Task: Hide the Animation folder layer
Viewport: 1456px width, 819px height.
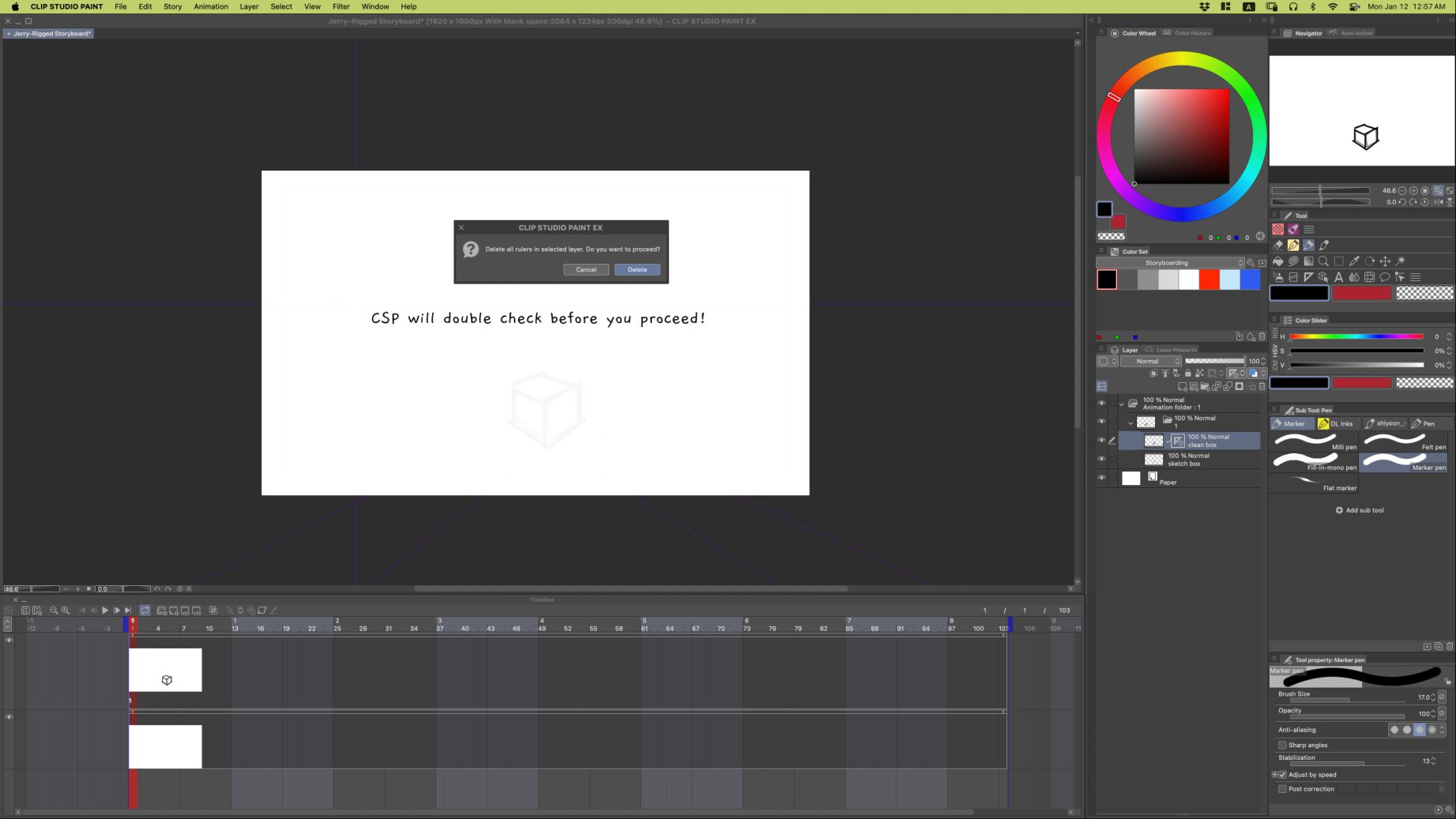Action: click(1101, 404)
